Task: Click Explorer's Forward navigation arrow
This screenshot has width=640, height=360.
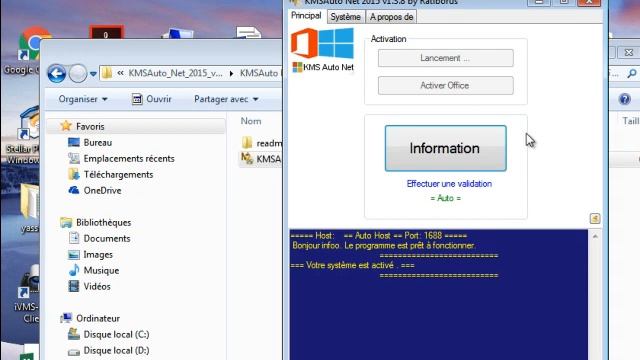Action: (78, 74)
